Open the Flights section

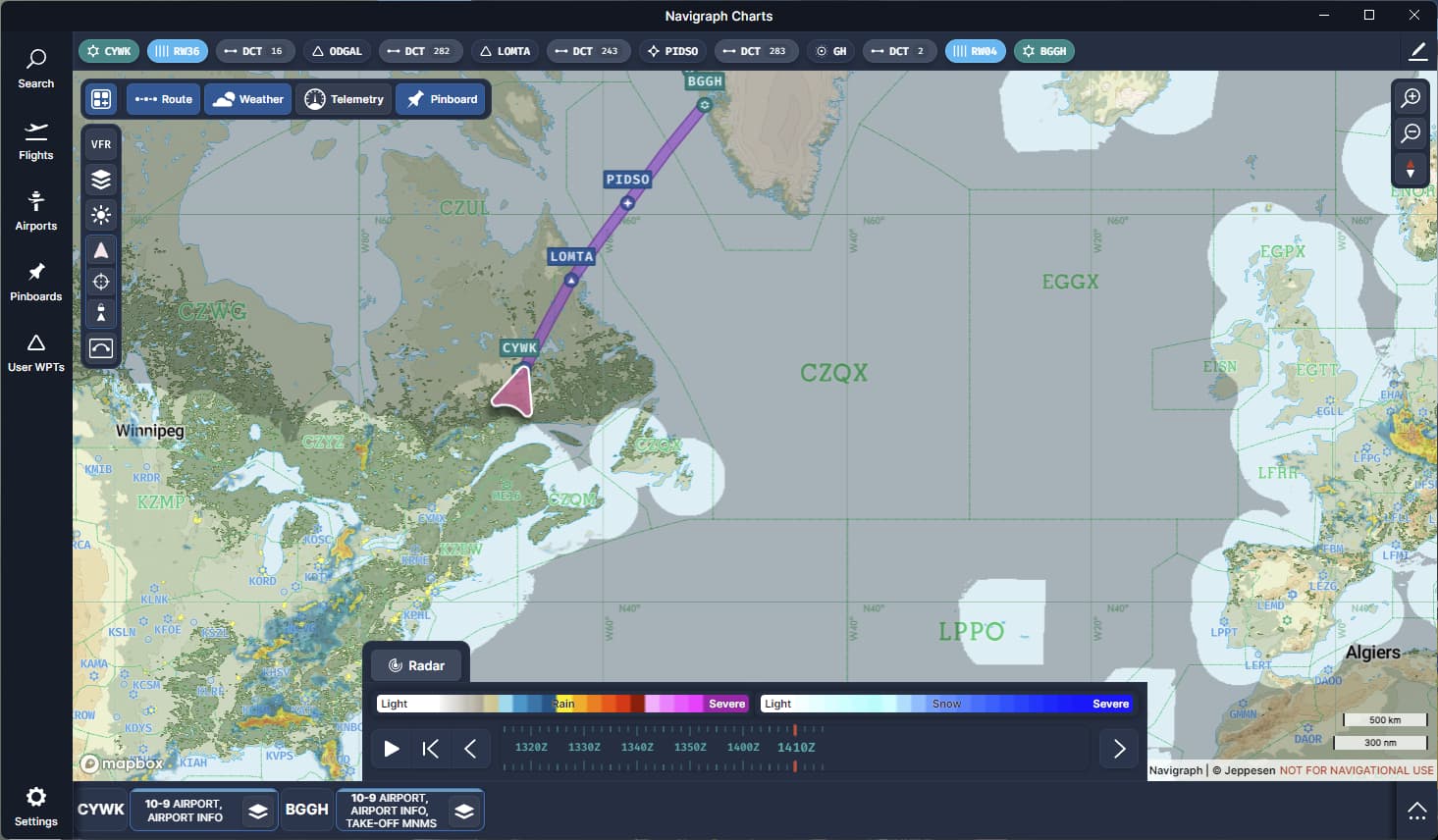coord(36,140)
